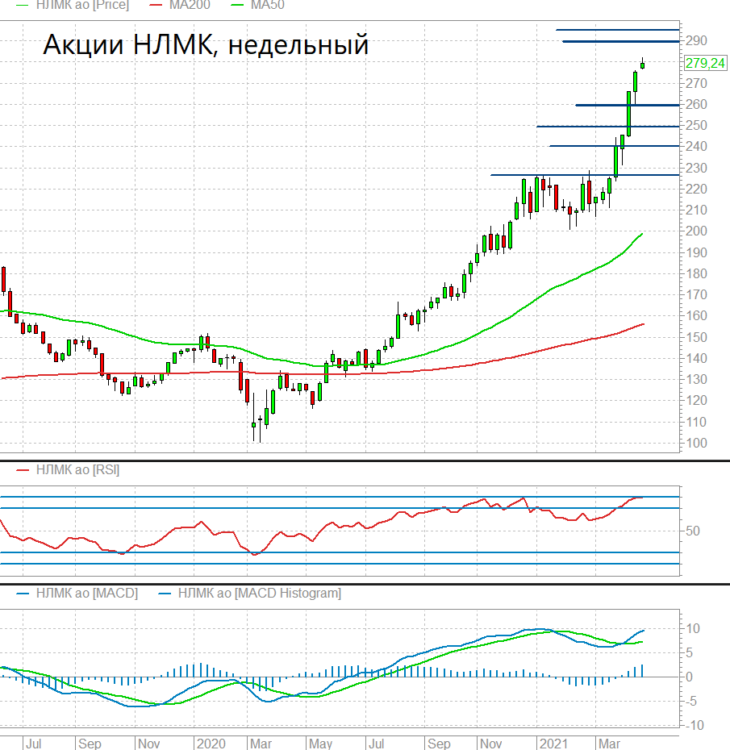Click the 2020 label on time axis
Screen dimensions: 730x750
click(211, 744)
